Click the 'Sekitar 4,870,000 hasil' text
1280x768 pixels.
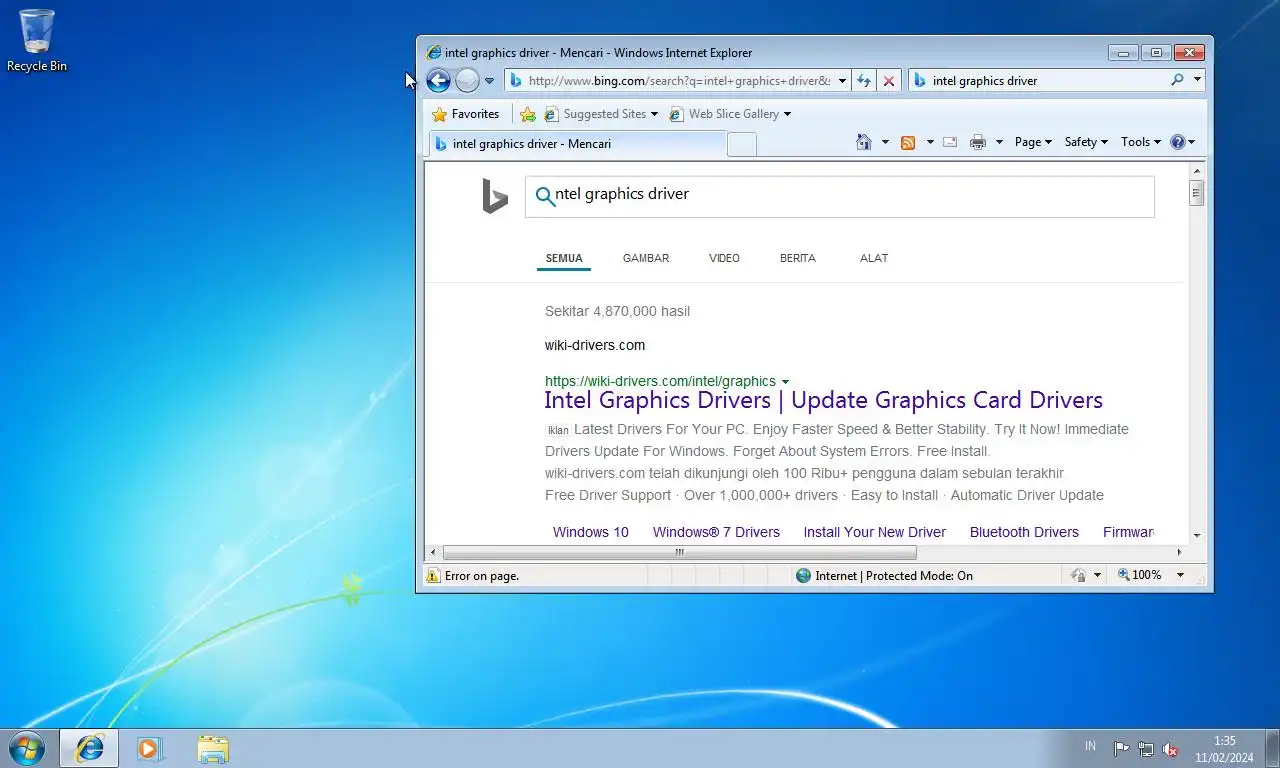(617, 311)
